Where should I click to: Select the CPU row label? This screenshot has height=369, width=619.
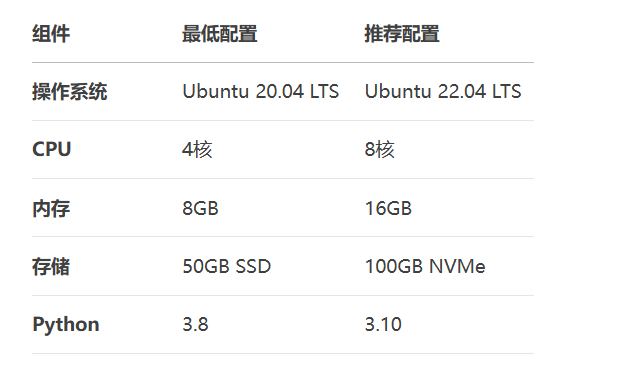[51, 150]
